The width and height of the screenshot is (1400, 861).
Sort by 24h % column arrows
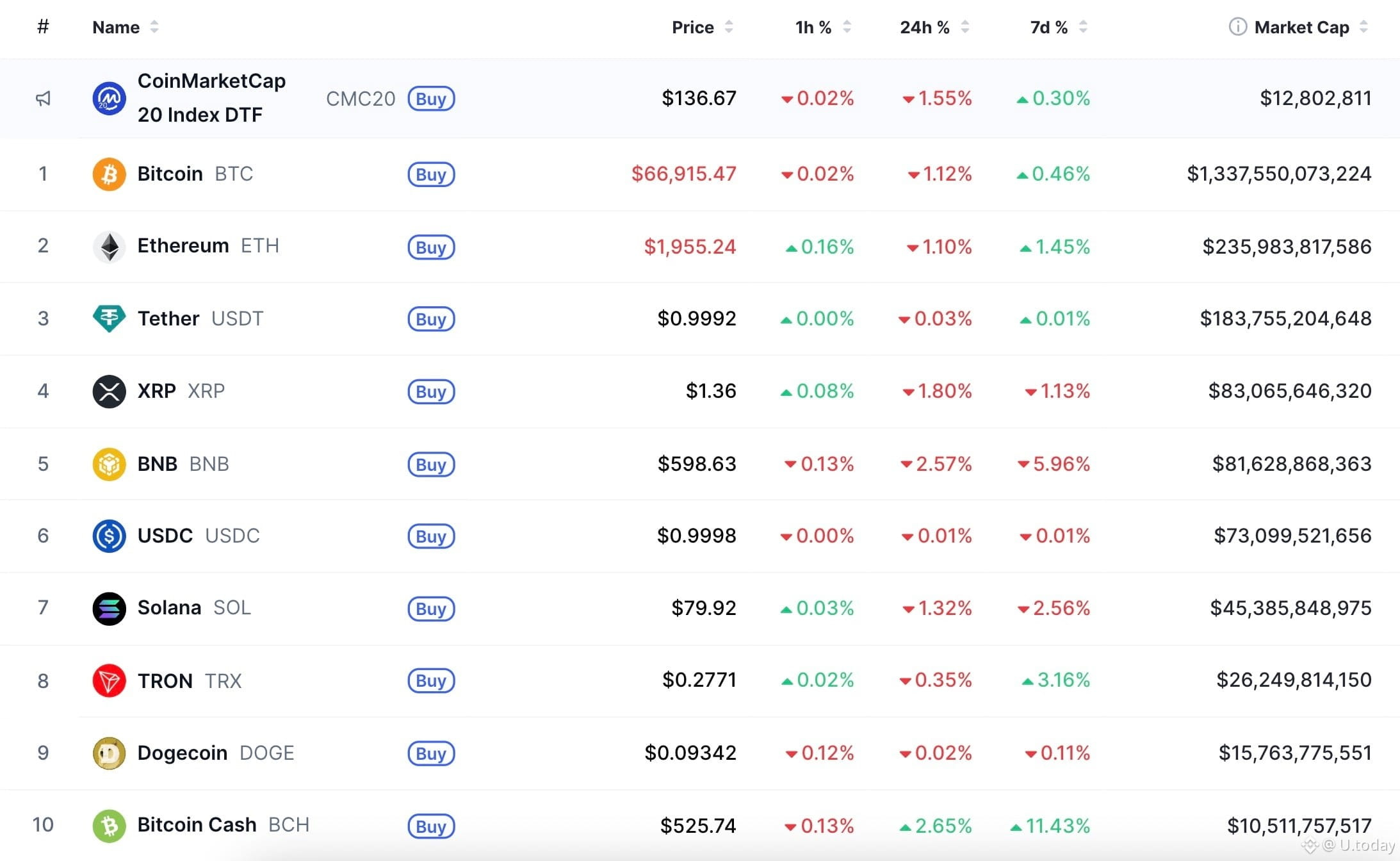(965, 27)
